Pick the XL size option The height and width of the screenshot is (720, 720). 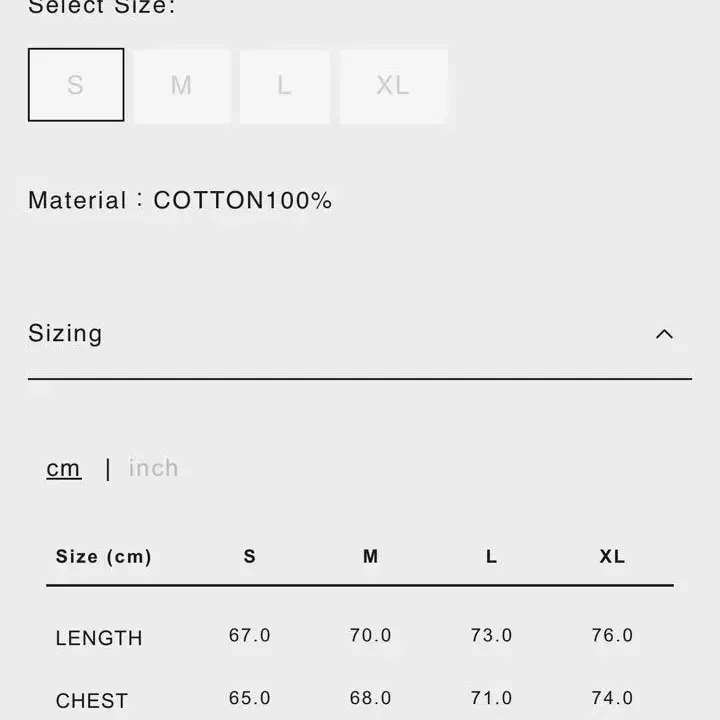point(393,85)
